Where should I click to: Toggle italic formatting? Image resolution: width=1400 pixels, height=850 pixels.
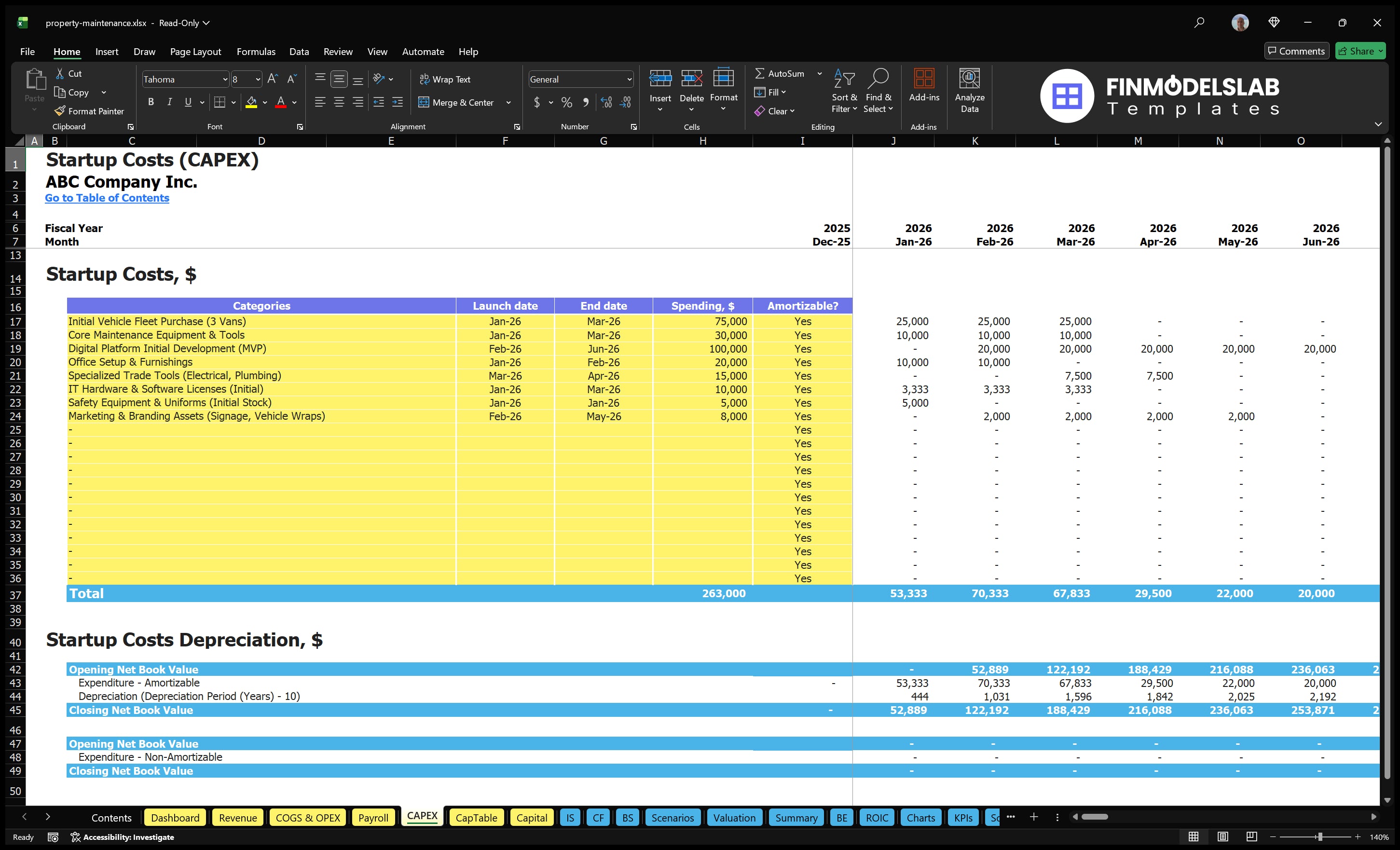click(169, 102)
